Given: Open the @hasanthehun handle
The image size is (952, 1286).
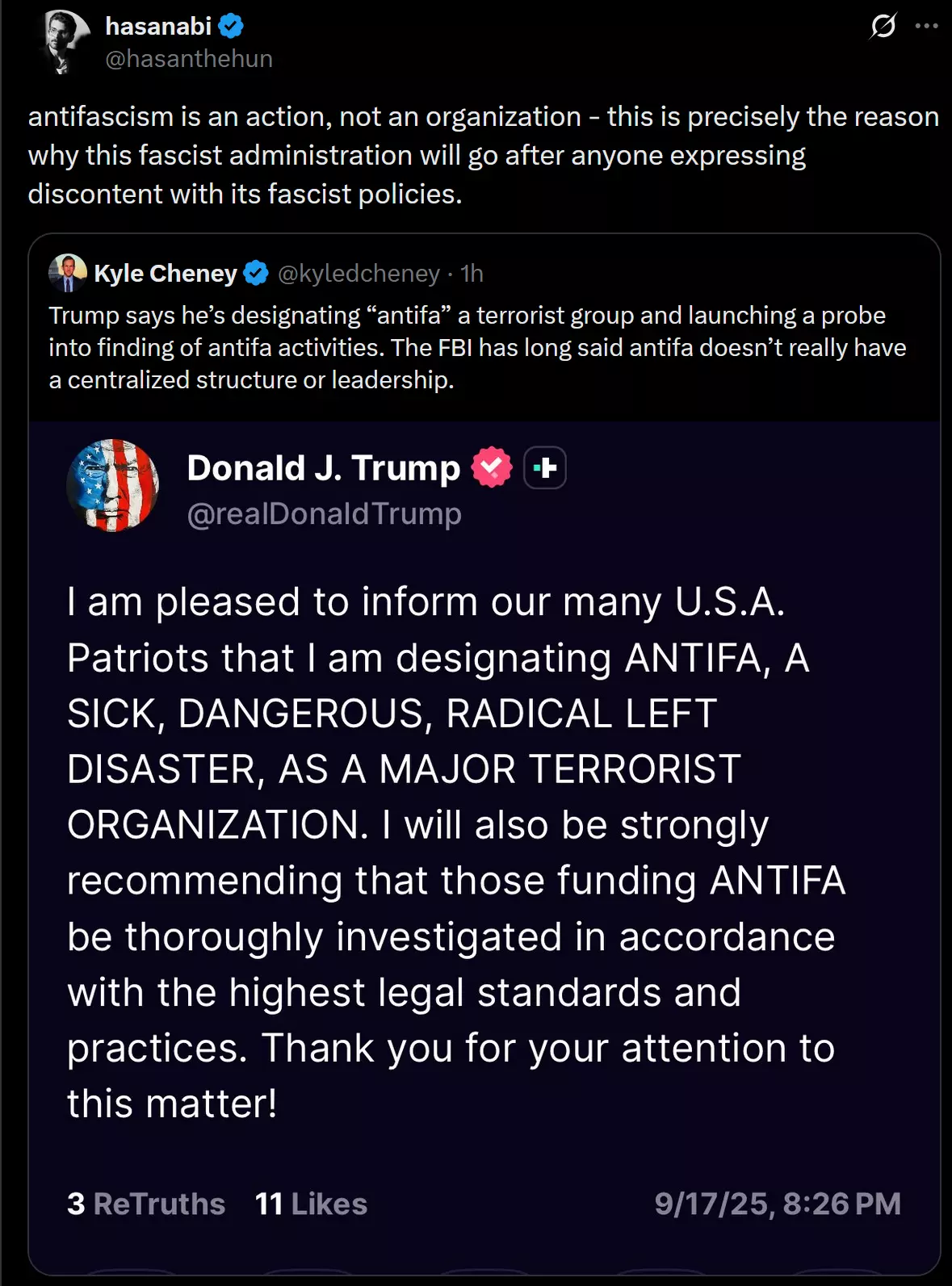Looking at the screenshot, I should pos(189,59).
